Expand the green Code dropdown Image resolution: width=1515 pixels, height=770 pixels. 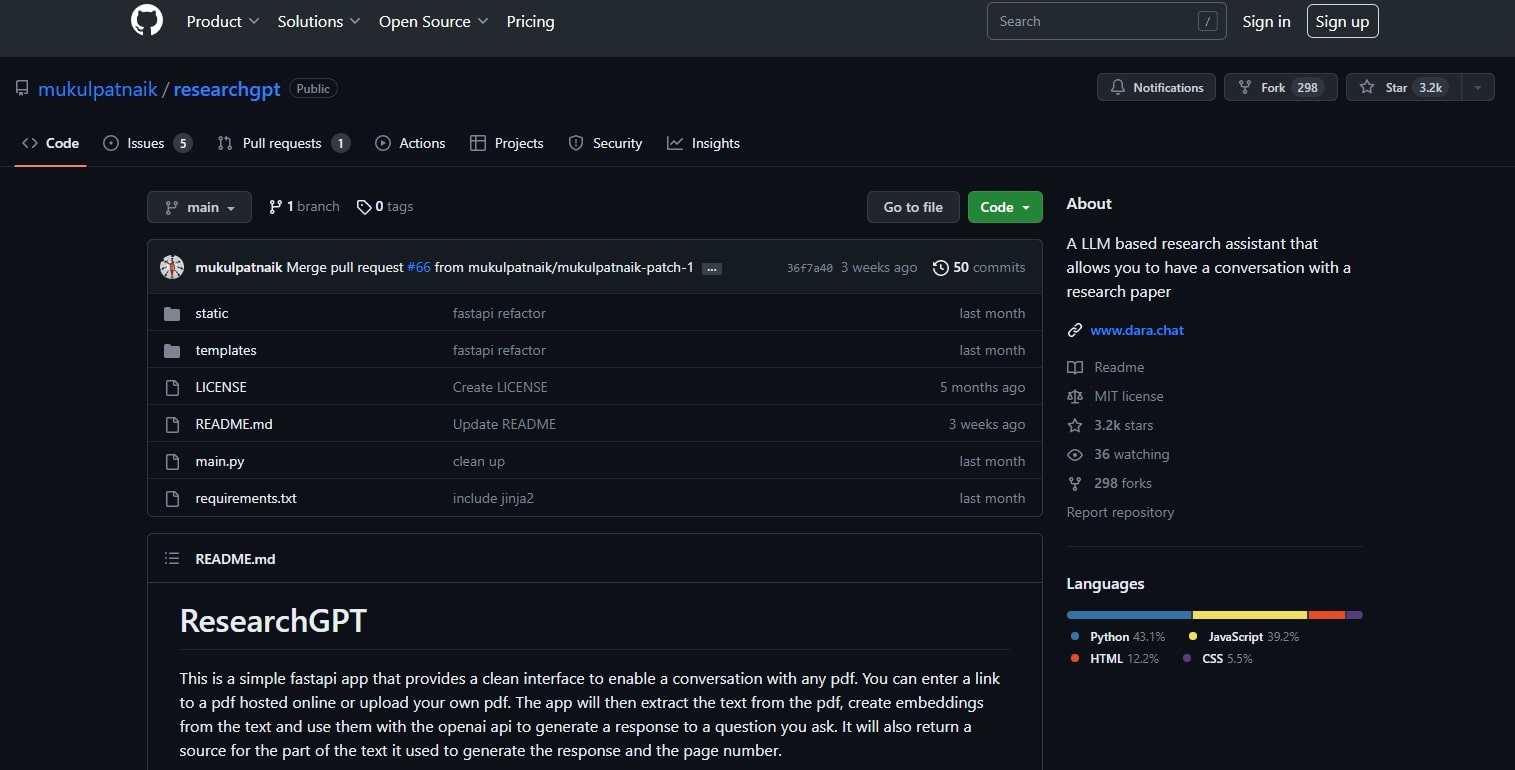tap(1004, 207)
